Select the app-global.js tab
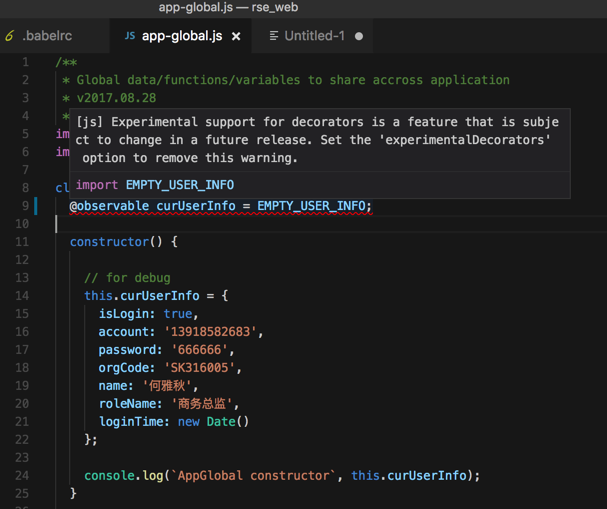 [182, 36]
